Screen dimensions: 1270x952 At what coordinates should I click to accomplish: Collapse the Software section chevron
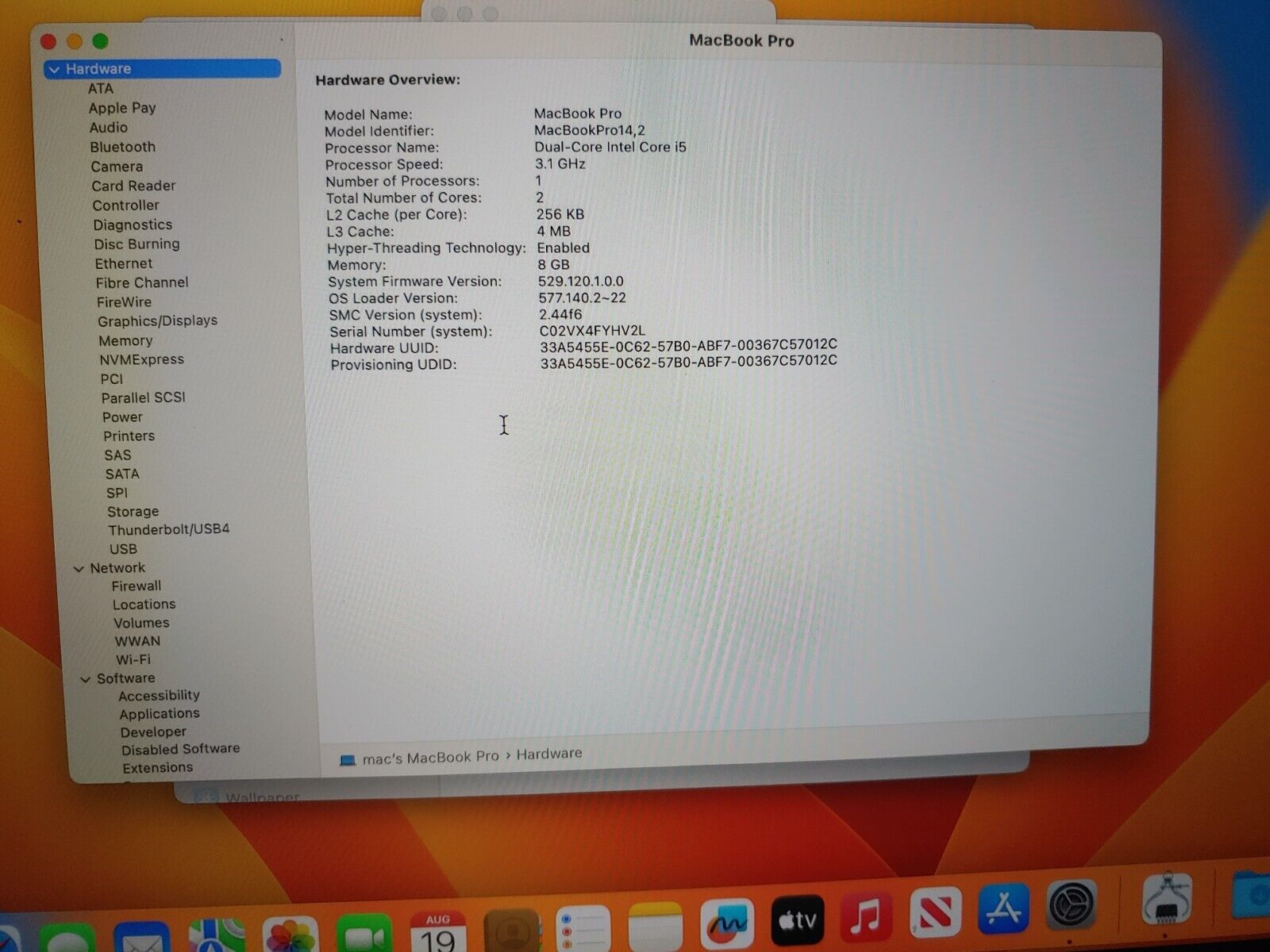click(x=86, y=679)
